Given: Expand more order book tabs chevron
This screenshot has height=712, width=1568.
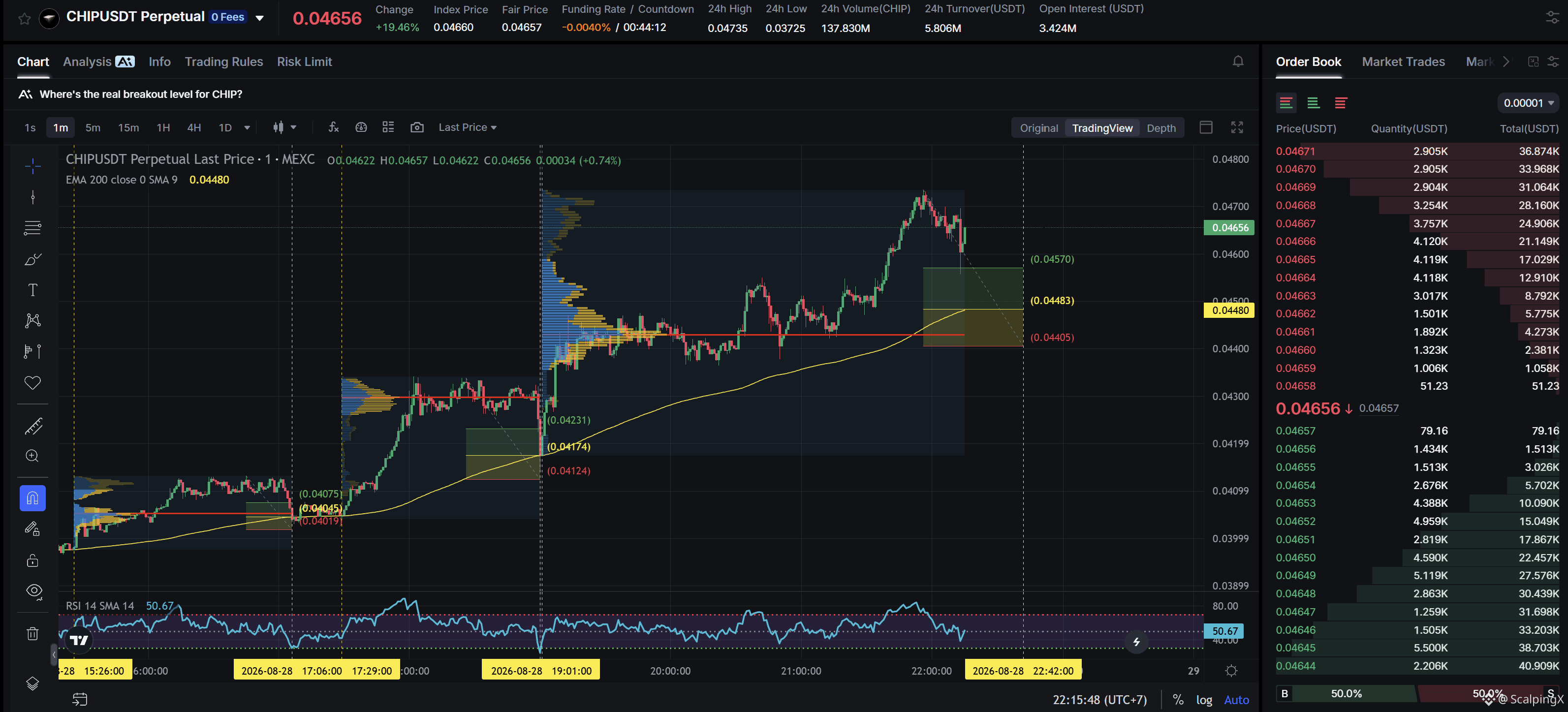Looking at the screenshot, I should pos(1506,62).
